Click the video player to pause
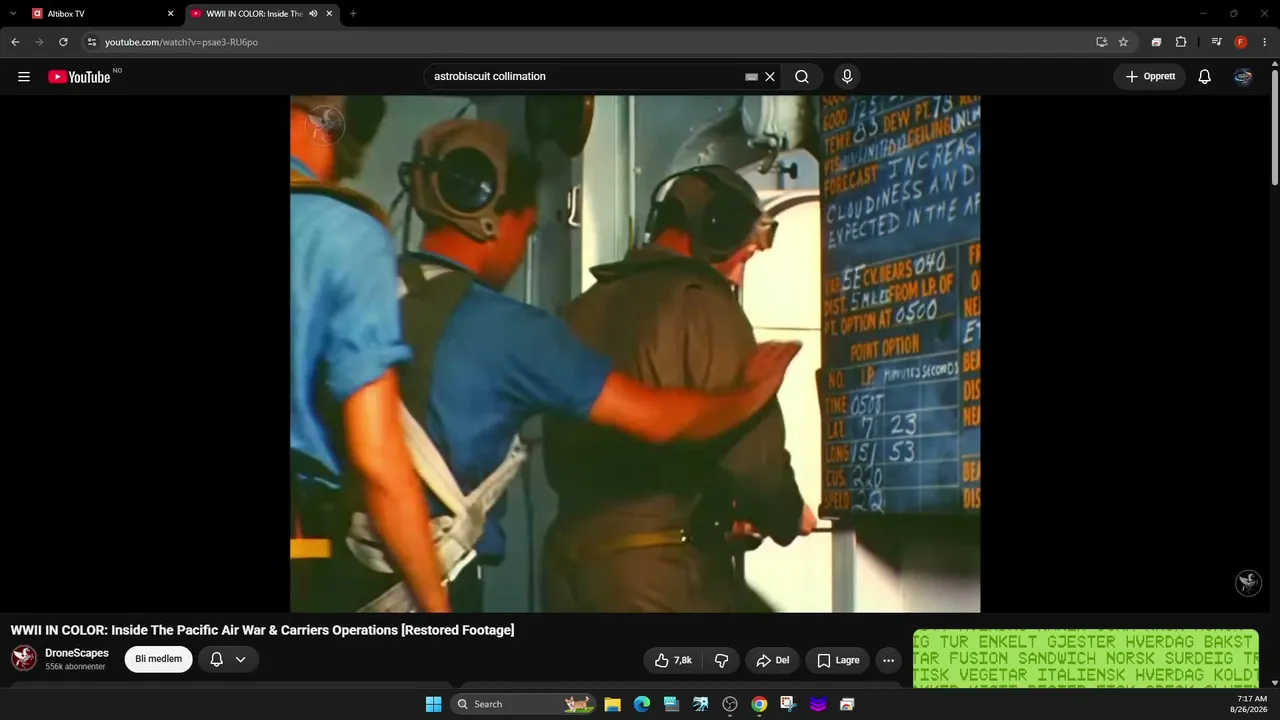The image size is (1280, 720). [635, 354]
